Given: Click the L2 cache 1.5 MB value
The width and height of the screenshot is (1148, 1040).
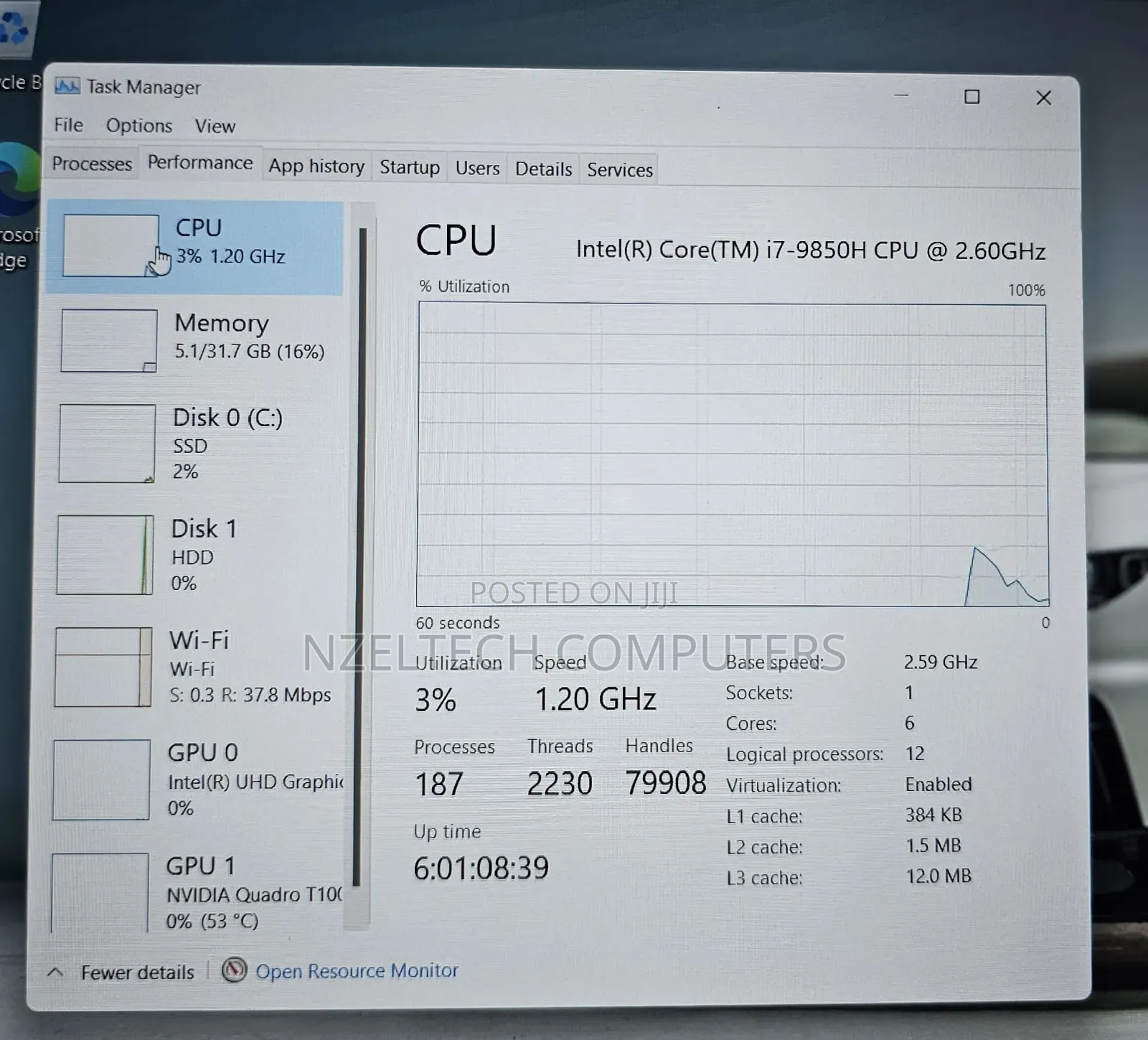Looking at the screenshot, I should tap(933, 845).
